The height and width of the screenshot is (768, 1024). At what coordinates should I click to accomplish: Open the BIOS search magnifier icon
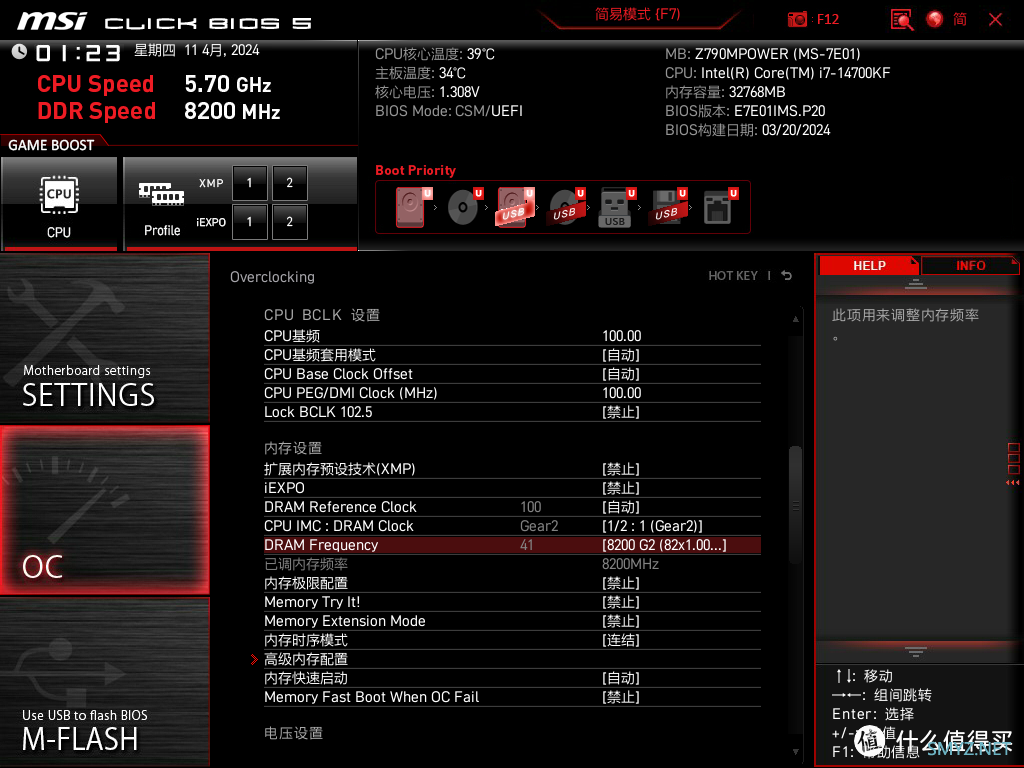(x=902, y=20)
